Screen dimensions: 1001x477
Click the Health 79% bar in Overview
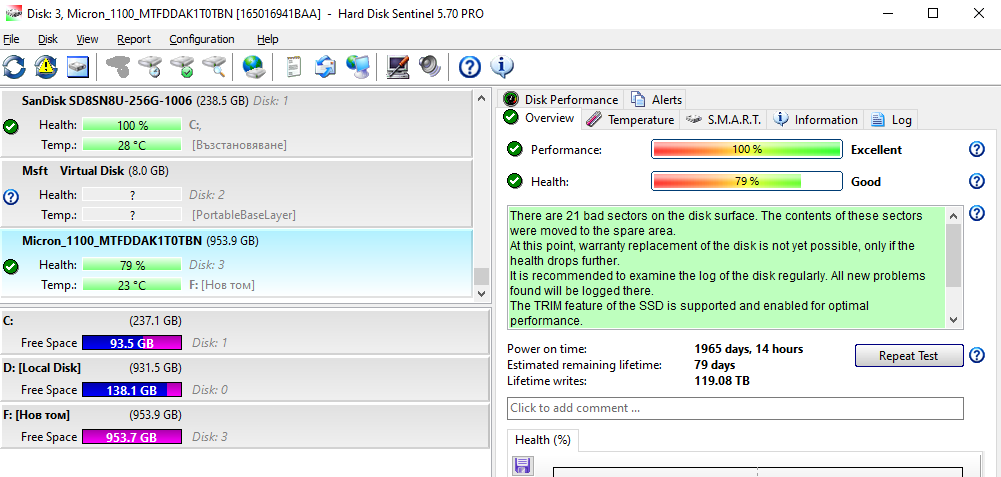click(746, 182)
